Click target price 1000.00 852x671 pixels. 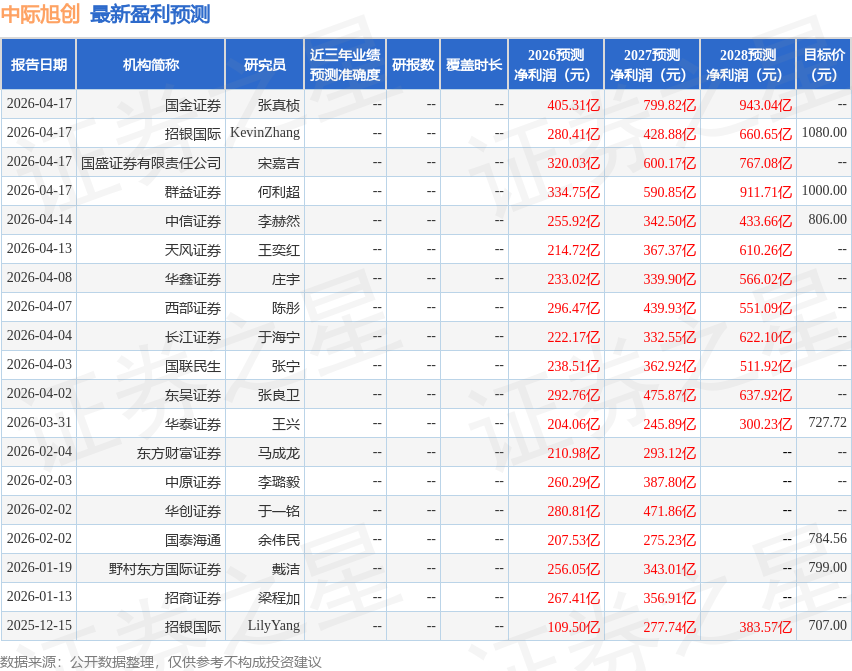tap(824, 190)
